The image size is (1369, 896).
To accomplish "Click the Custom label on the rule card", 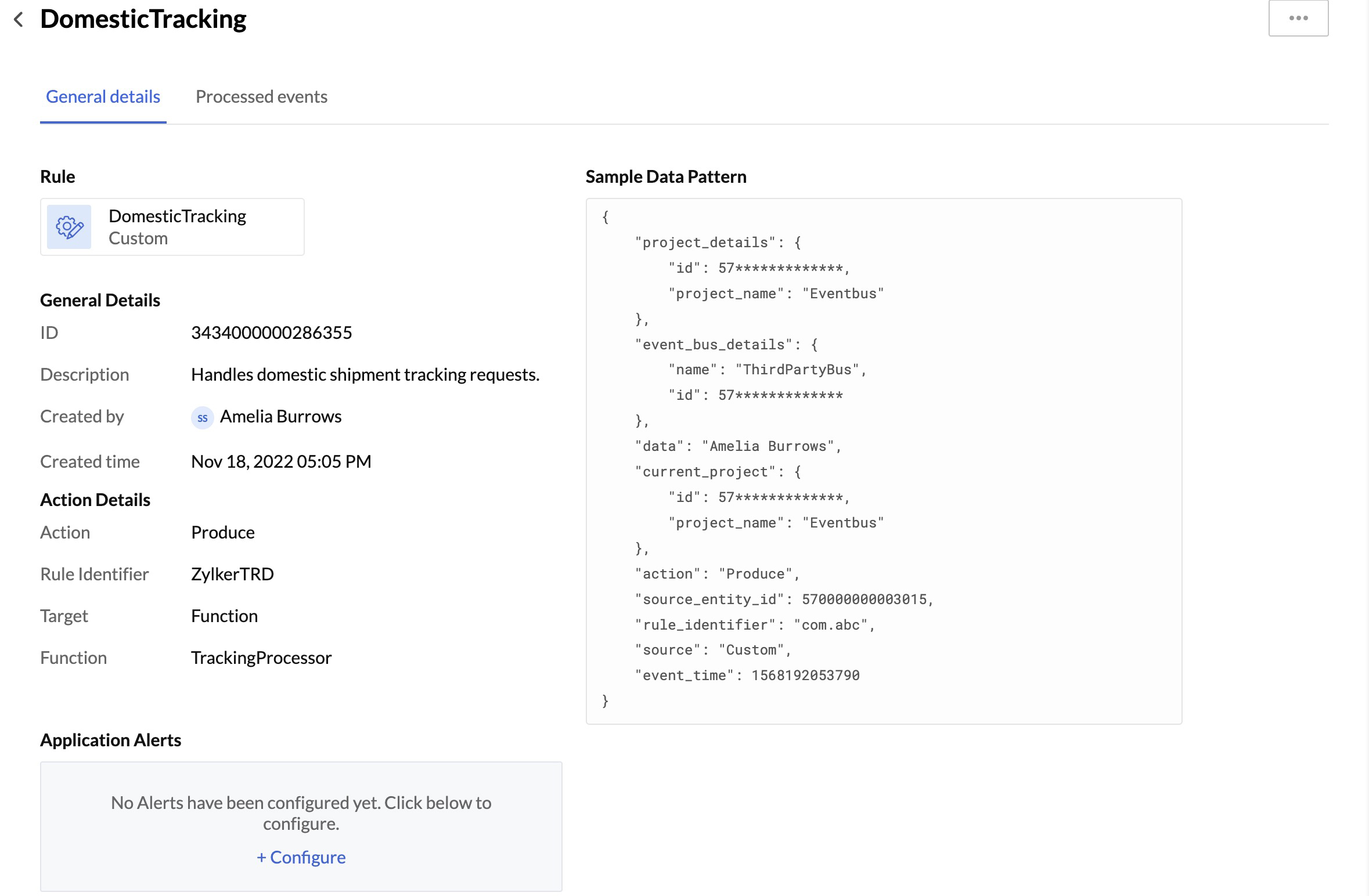I will tap(138, 237).
